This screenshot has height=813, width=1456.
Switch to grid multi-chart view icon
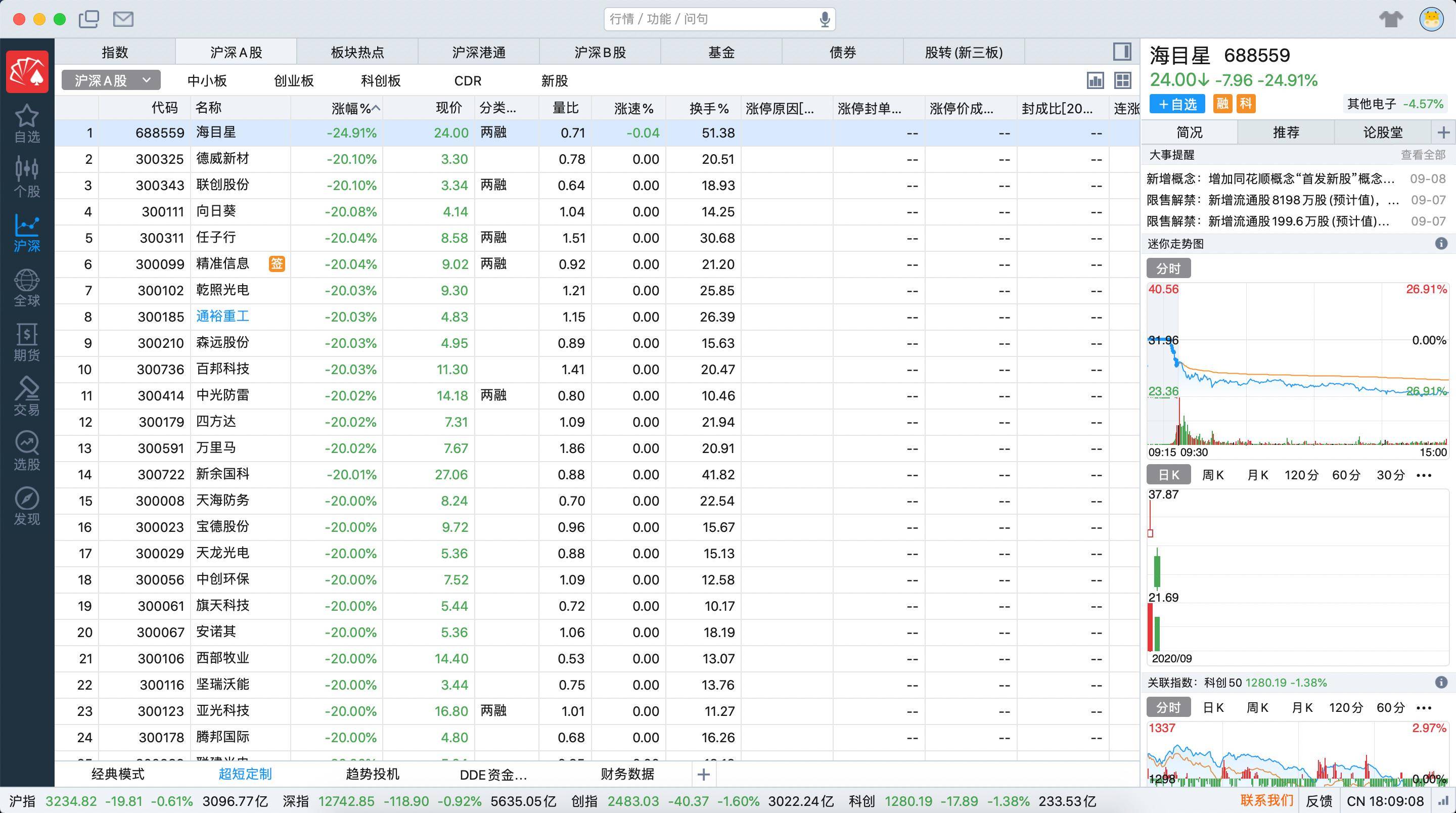click(x=1122, y=80)
